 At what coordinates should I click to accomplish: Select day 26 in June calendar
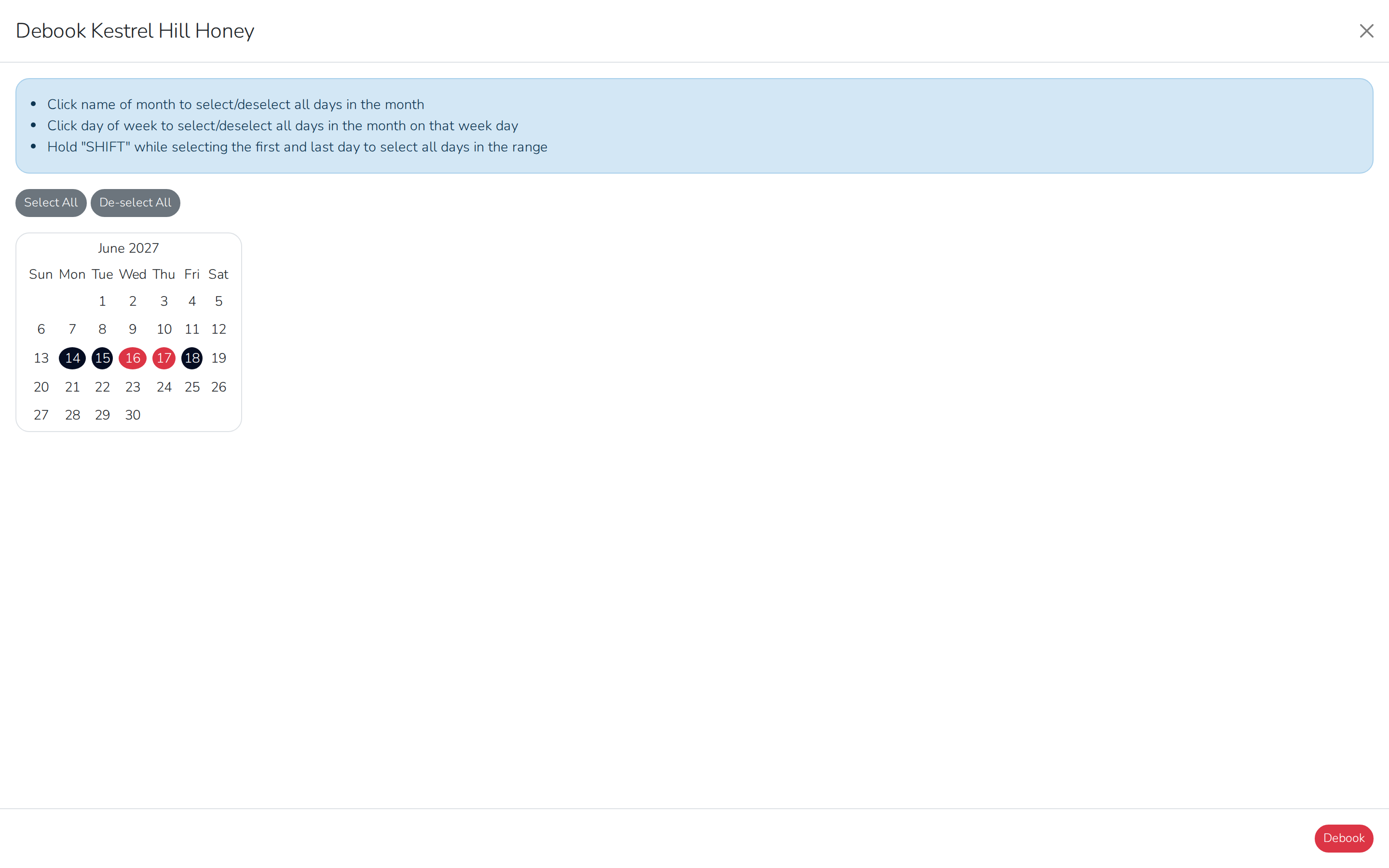click(x=218, y=388)
